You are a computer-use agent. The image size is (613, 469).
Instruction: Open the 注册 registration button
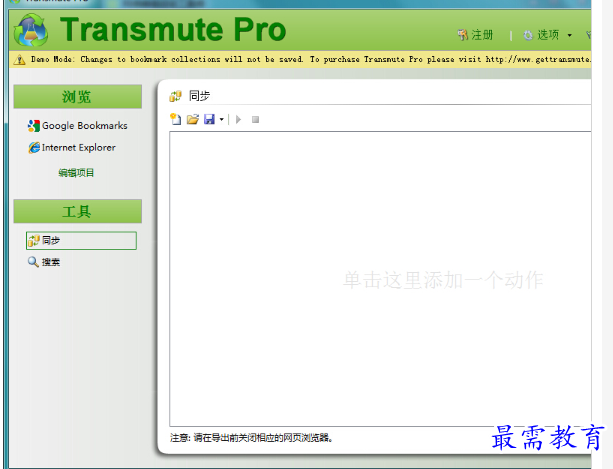pos(475,35)
